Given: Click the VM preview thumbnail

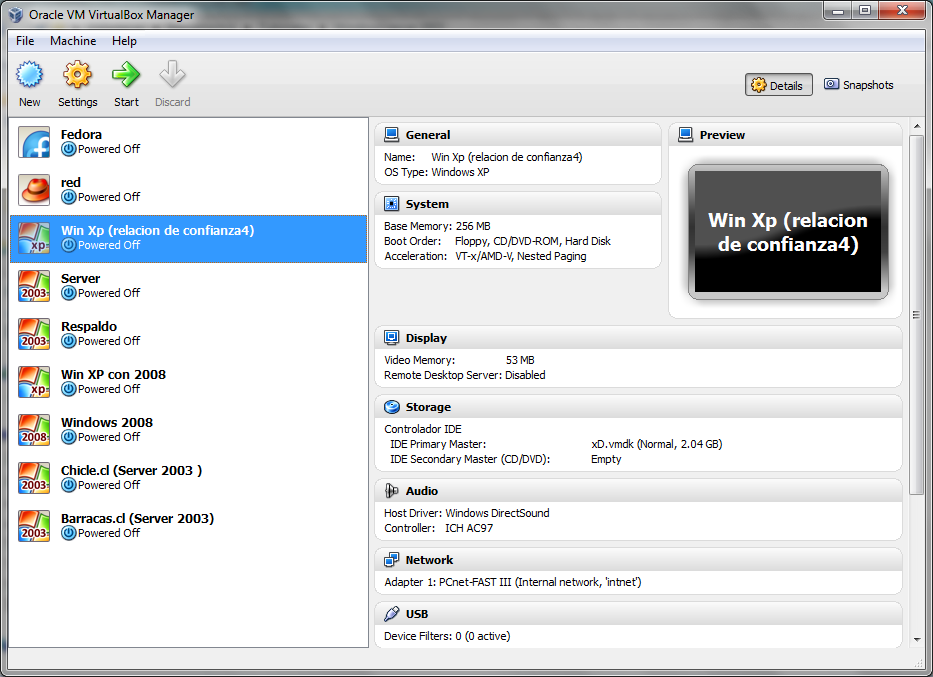Looking at the screenshot, I should (788, 232).
